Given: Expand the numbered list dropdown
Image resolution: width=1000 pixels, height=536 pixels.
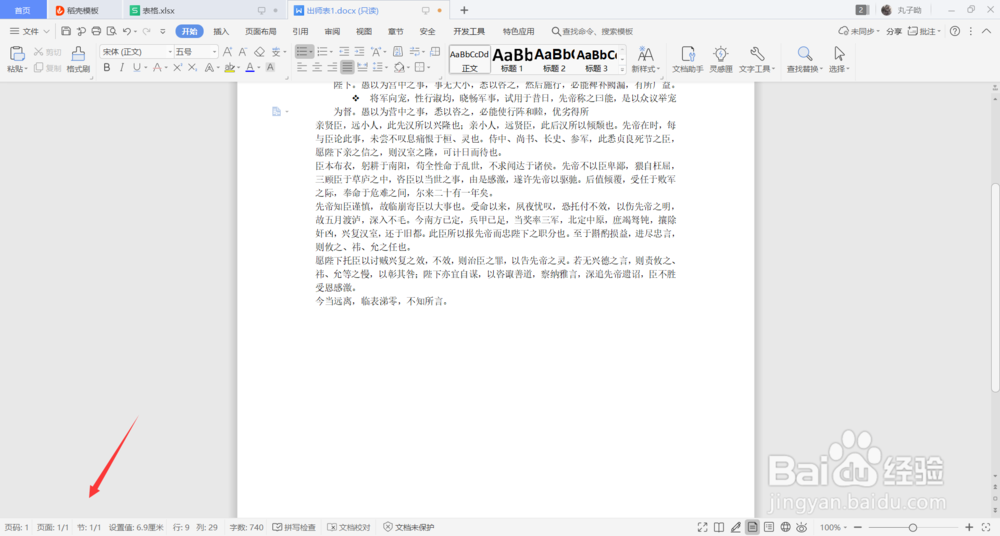Looking at the screenshot, I should 332,52.
